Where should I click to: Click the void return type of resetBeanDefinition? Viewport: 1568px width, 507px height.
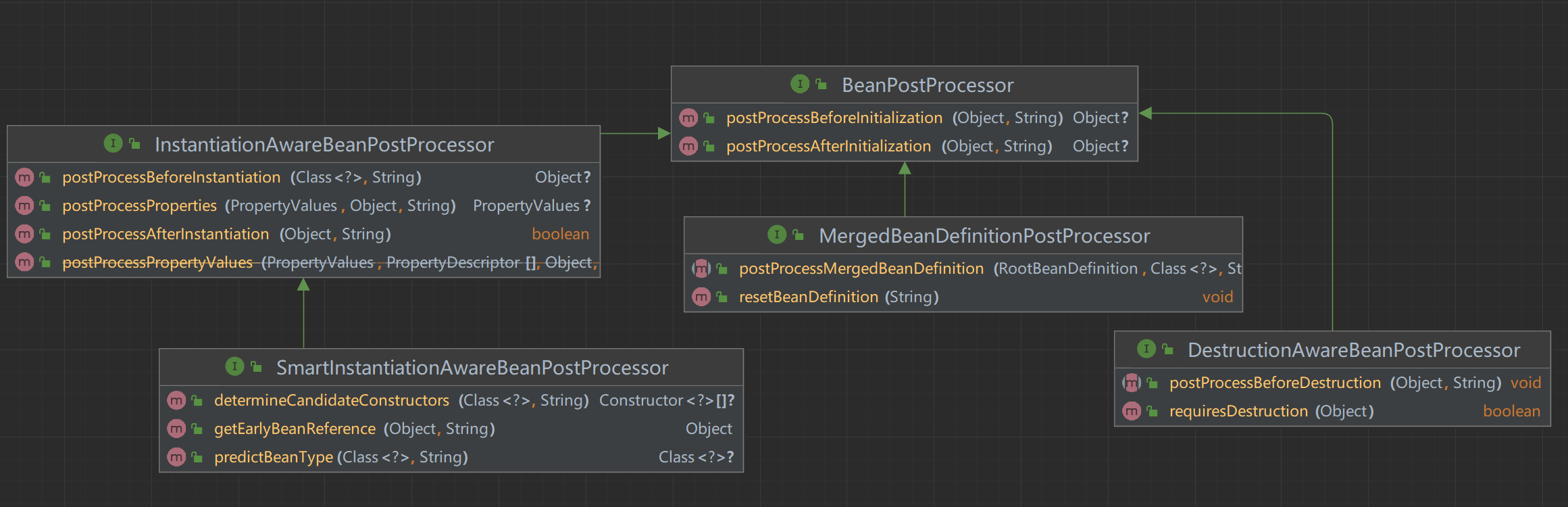pyautogui.click(x=1218, y=297)
